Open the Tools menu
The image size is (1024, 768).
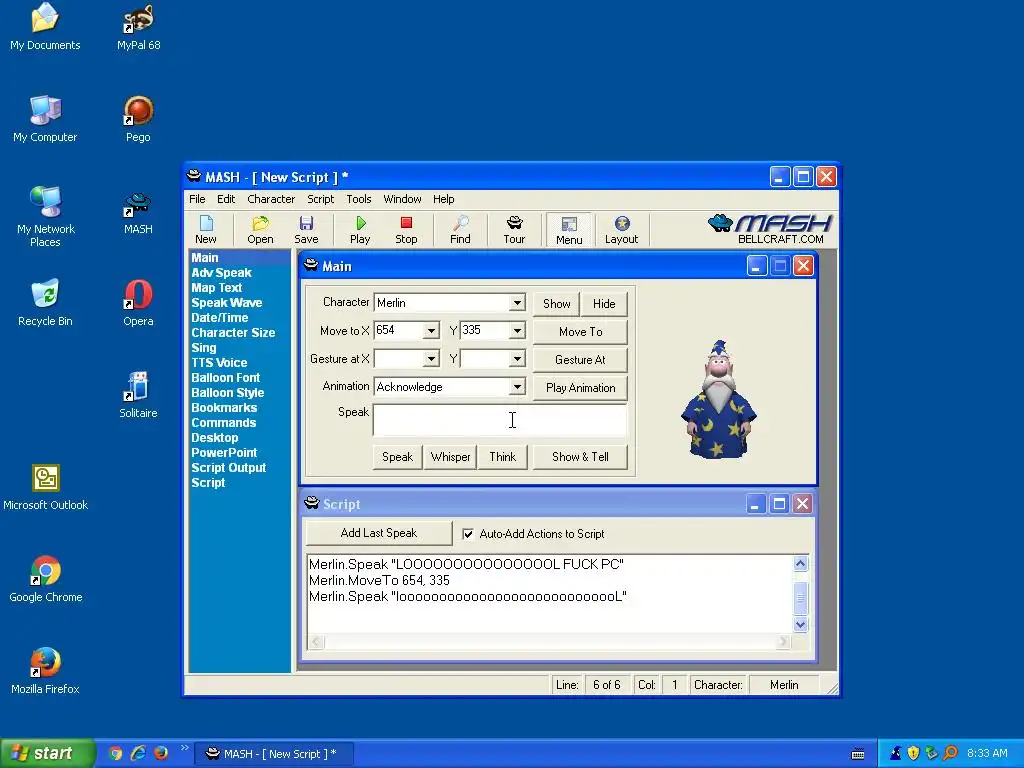pyautogui.click(x=359, y=199)
